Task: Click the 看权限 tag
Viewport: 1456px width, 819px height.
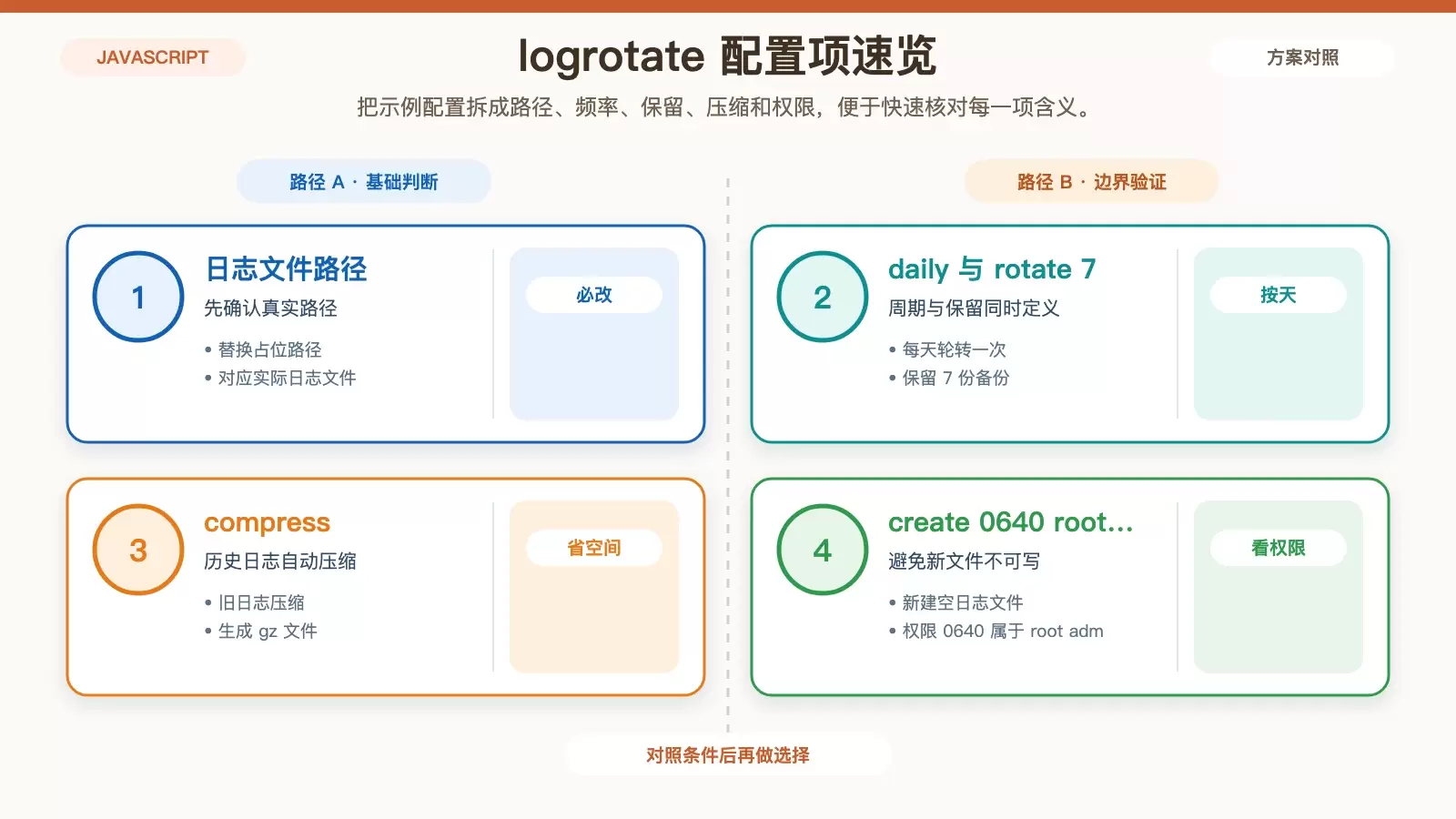Action: [1279, 548]
